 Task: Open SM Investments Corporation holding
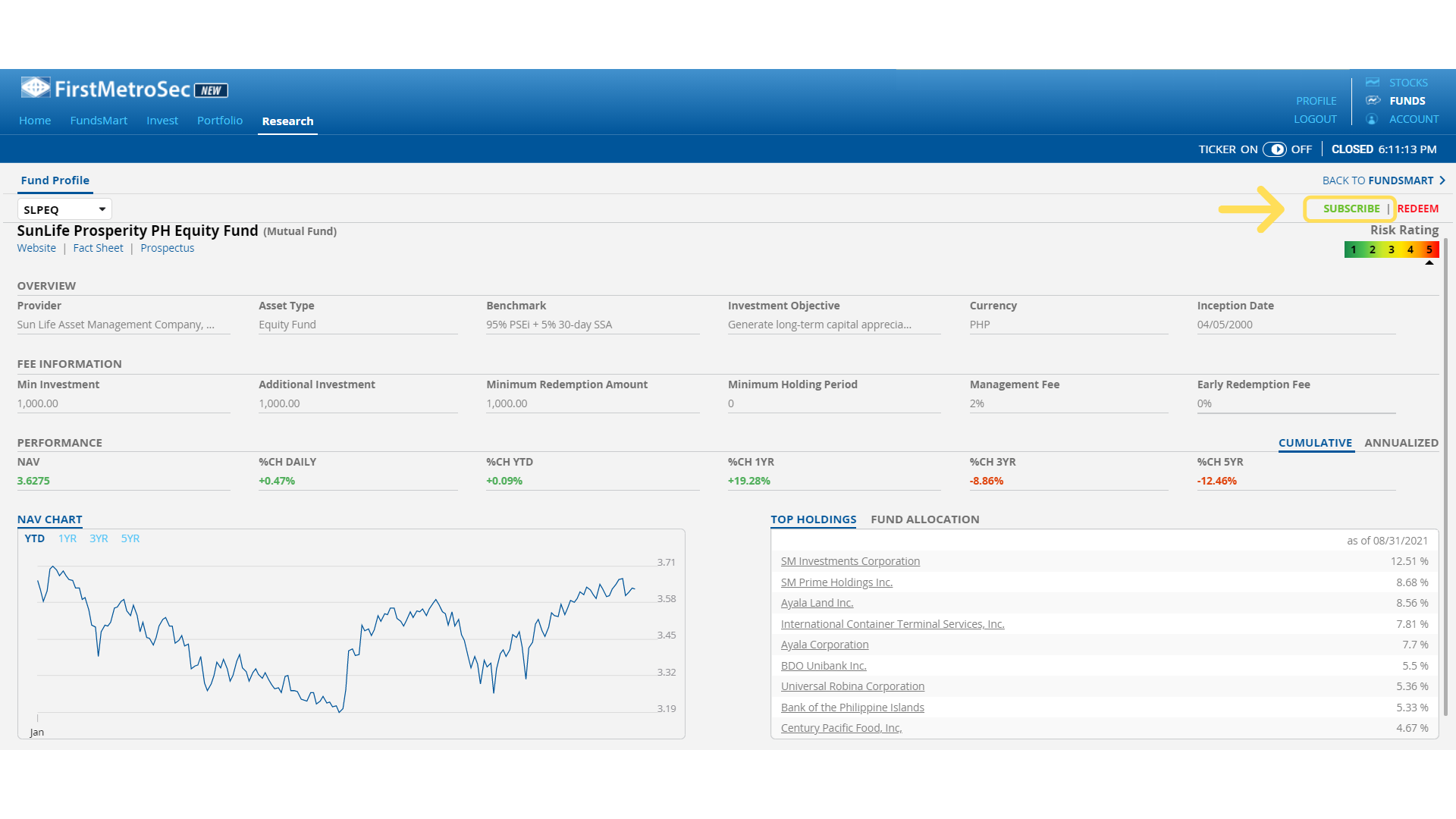pyautogui.click(x=850, y=561)
